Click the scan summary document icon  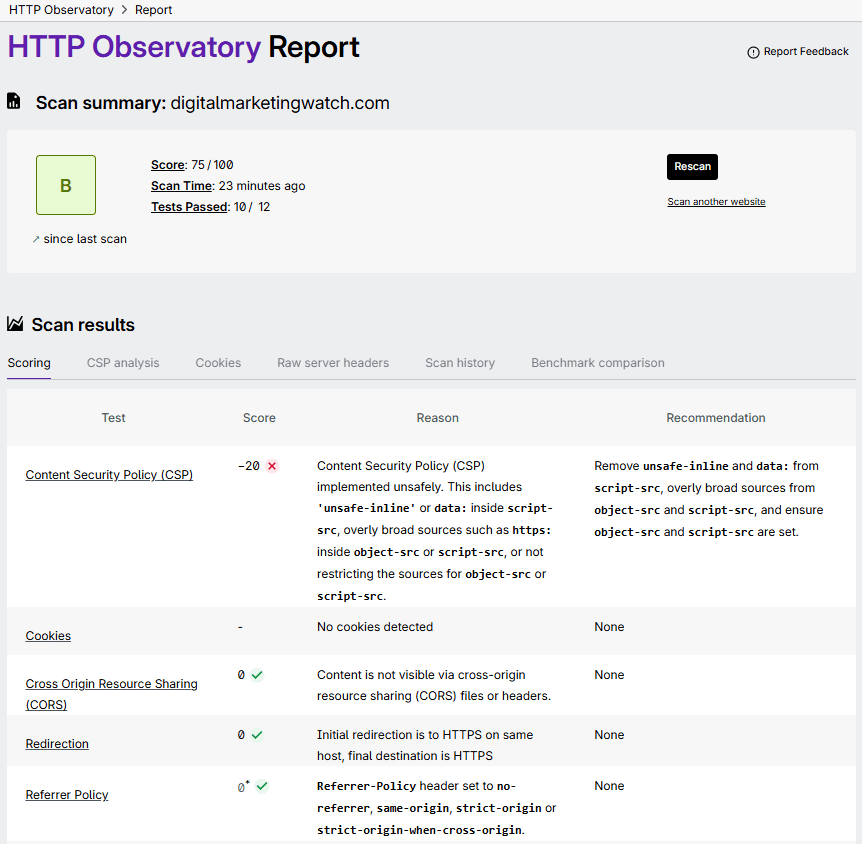tap(14, 101)
